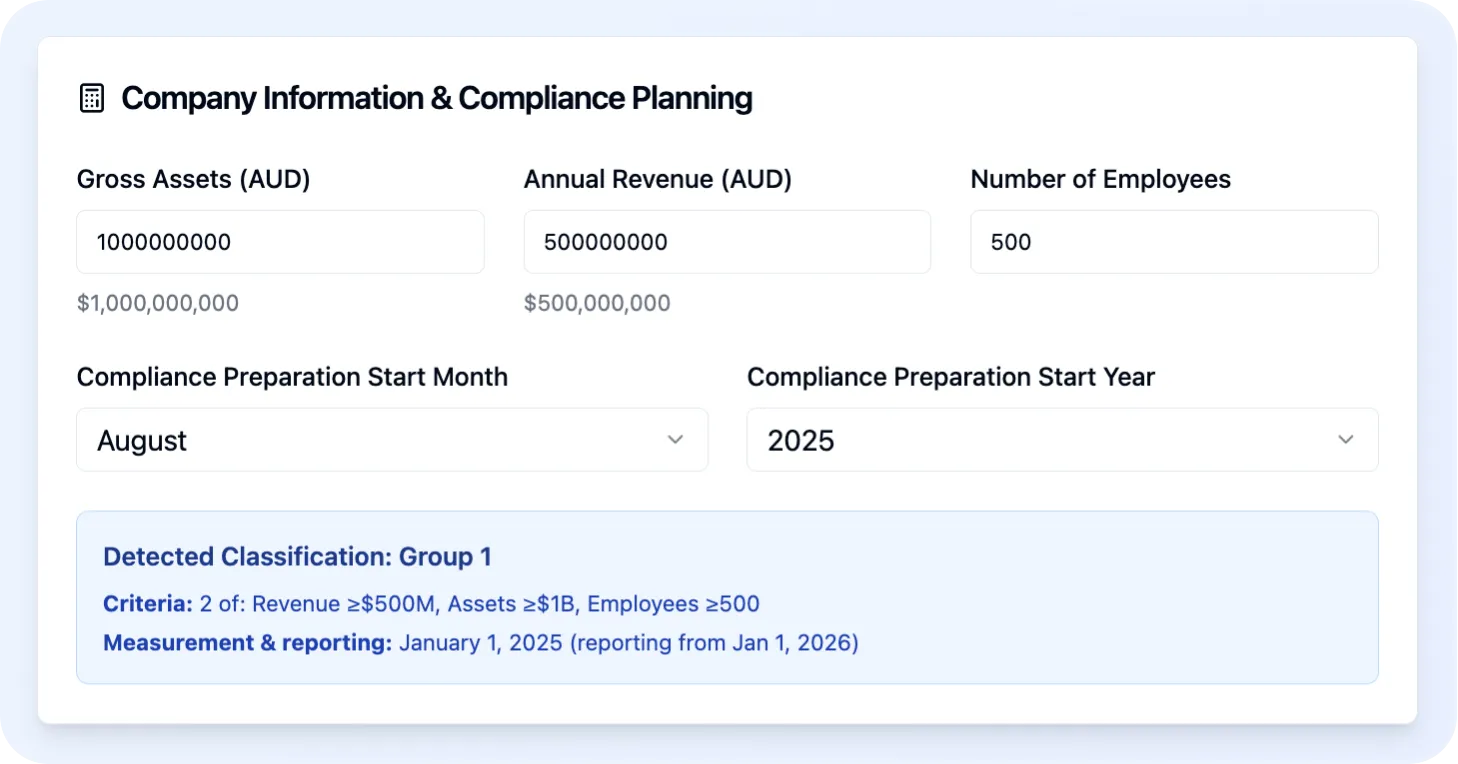Open the Compliance Preparation Start Year dropdown
Screen dimensions: 1458x764
[x=1062, y=440]
